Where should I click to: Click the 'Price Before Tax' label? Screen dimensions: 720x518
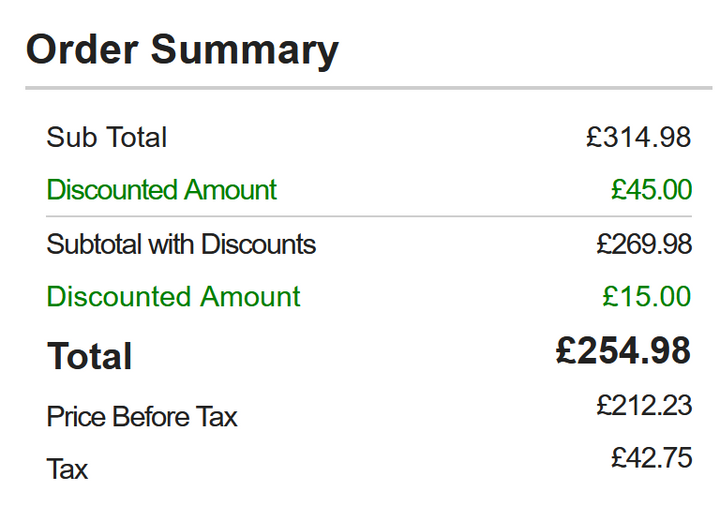[142, 416]
